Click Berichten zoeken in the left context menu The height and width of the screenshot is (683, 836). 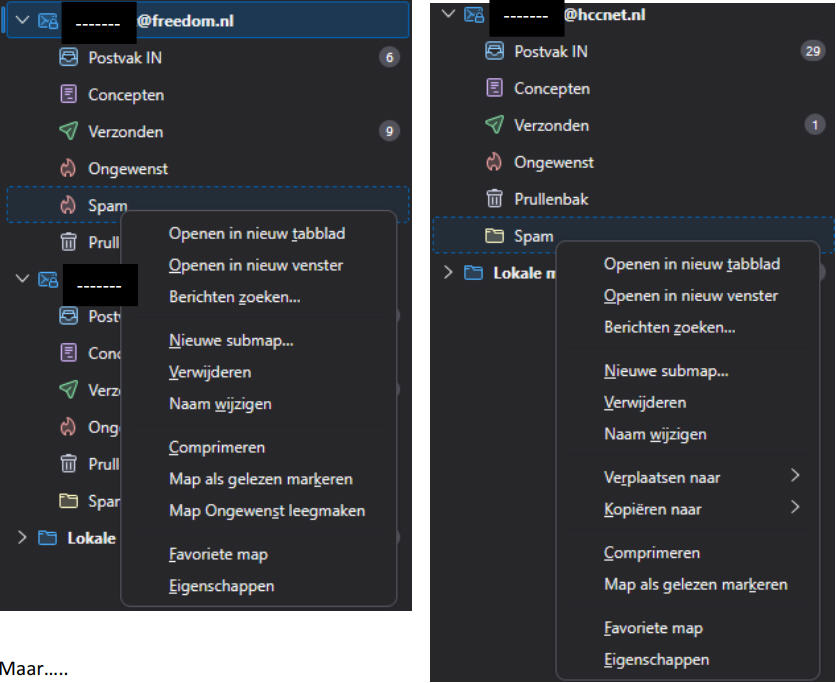[x=234, y=297]
